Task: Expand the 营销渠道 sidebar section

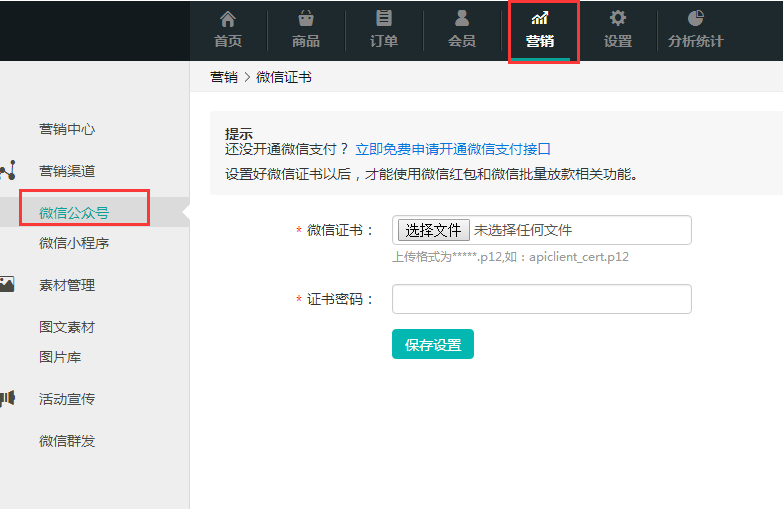Action: tap(67, 171)
